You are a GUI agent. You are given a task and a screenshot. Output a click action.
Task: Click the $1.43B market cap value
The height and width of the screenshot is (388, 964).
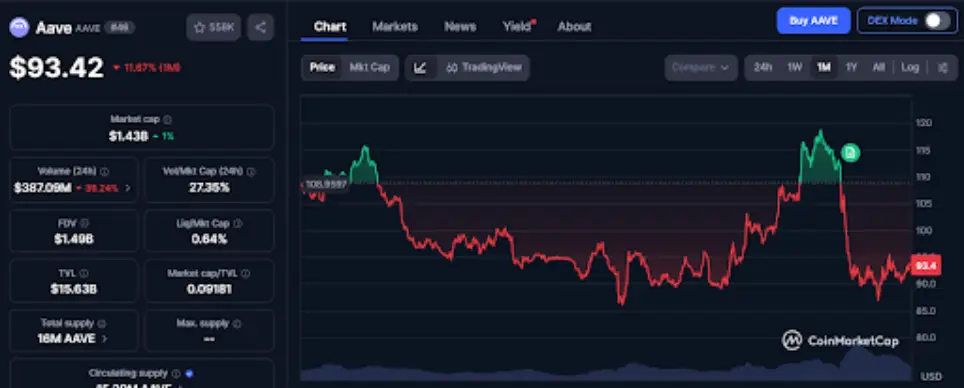tap(128, 137)
